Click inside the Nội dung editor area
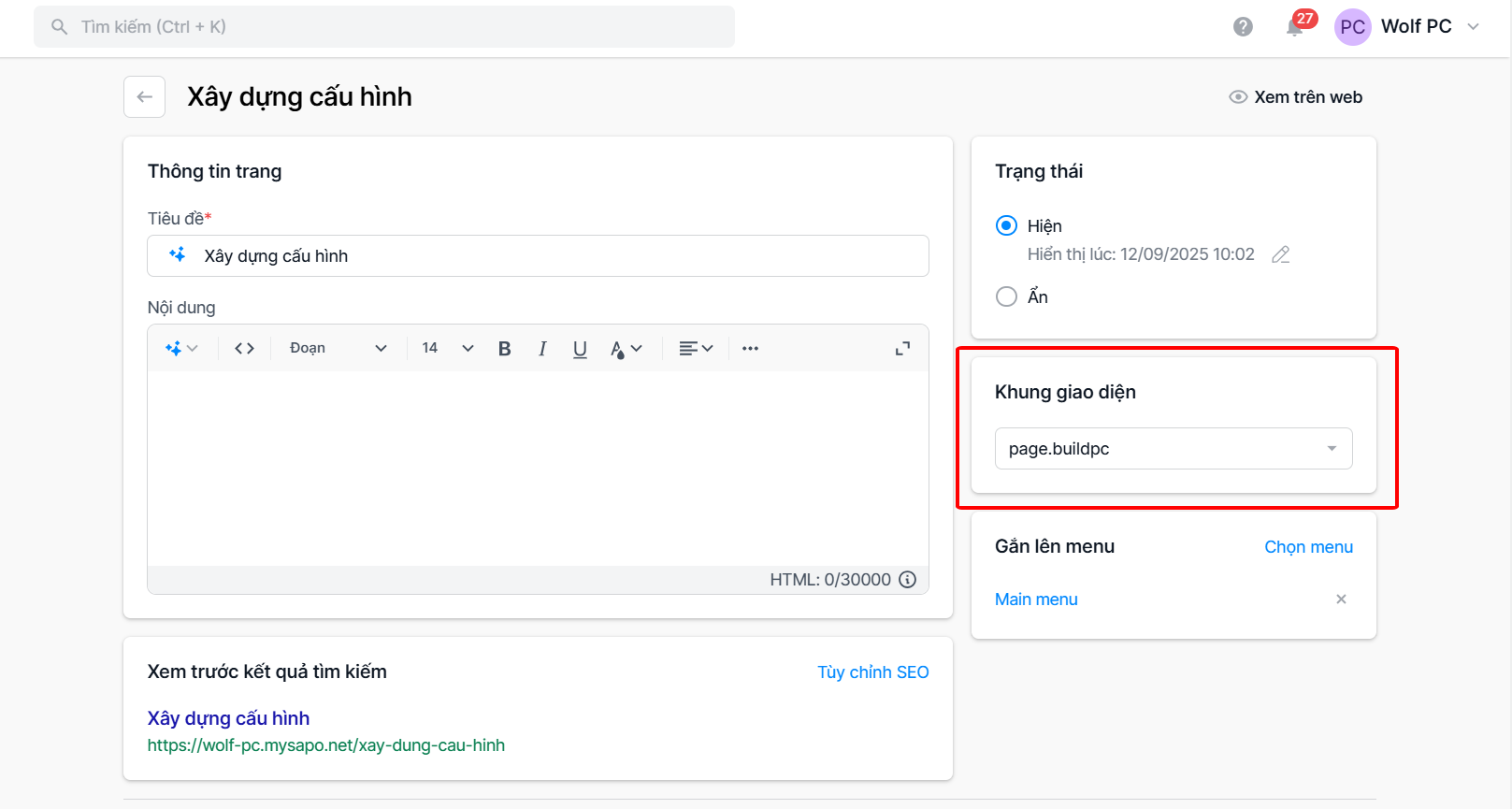 (538, 468)
